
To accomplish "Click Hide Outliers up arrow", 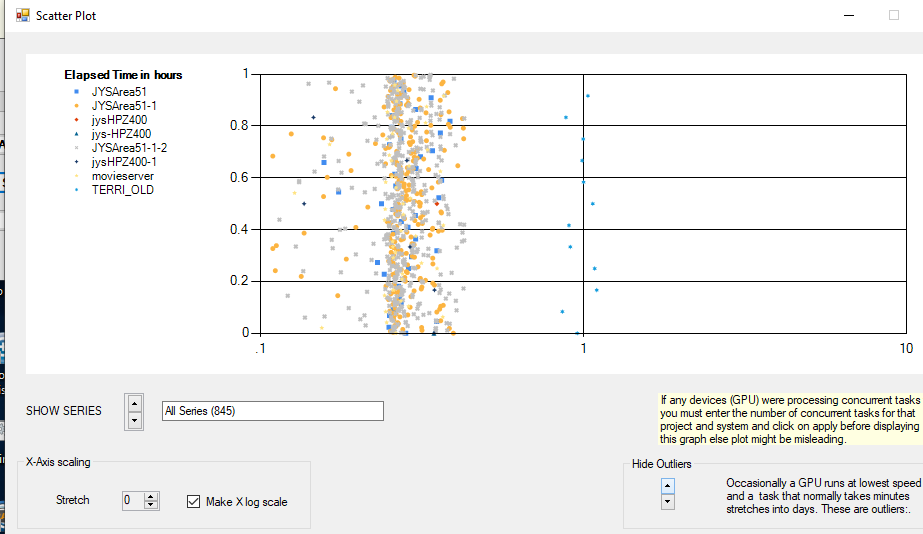I will click(x=668, y=486).
